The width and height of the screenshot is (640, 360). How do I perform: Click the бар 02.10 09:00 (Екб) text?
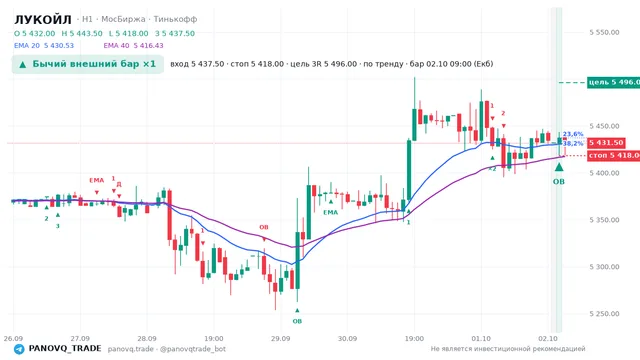point(451,64)
